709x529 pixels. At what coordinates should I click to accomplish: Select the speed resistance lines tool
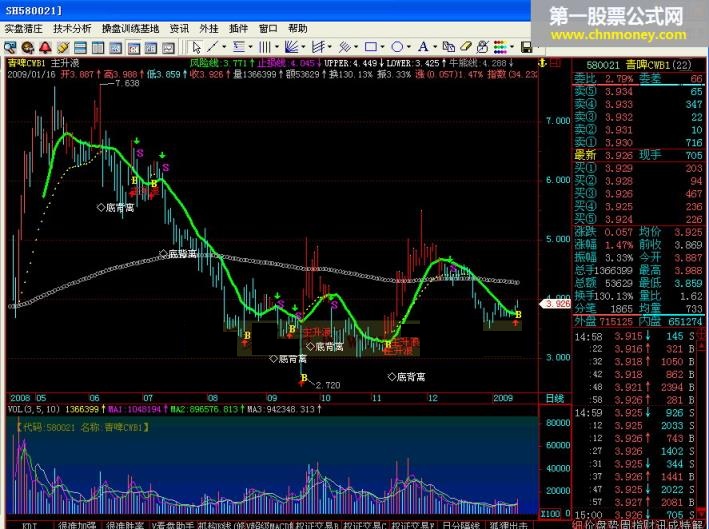[318, 47]
